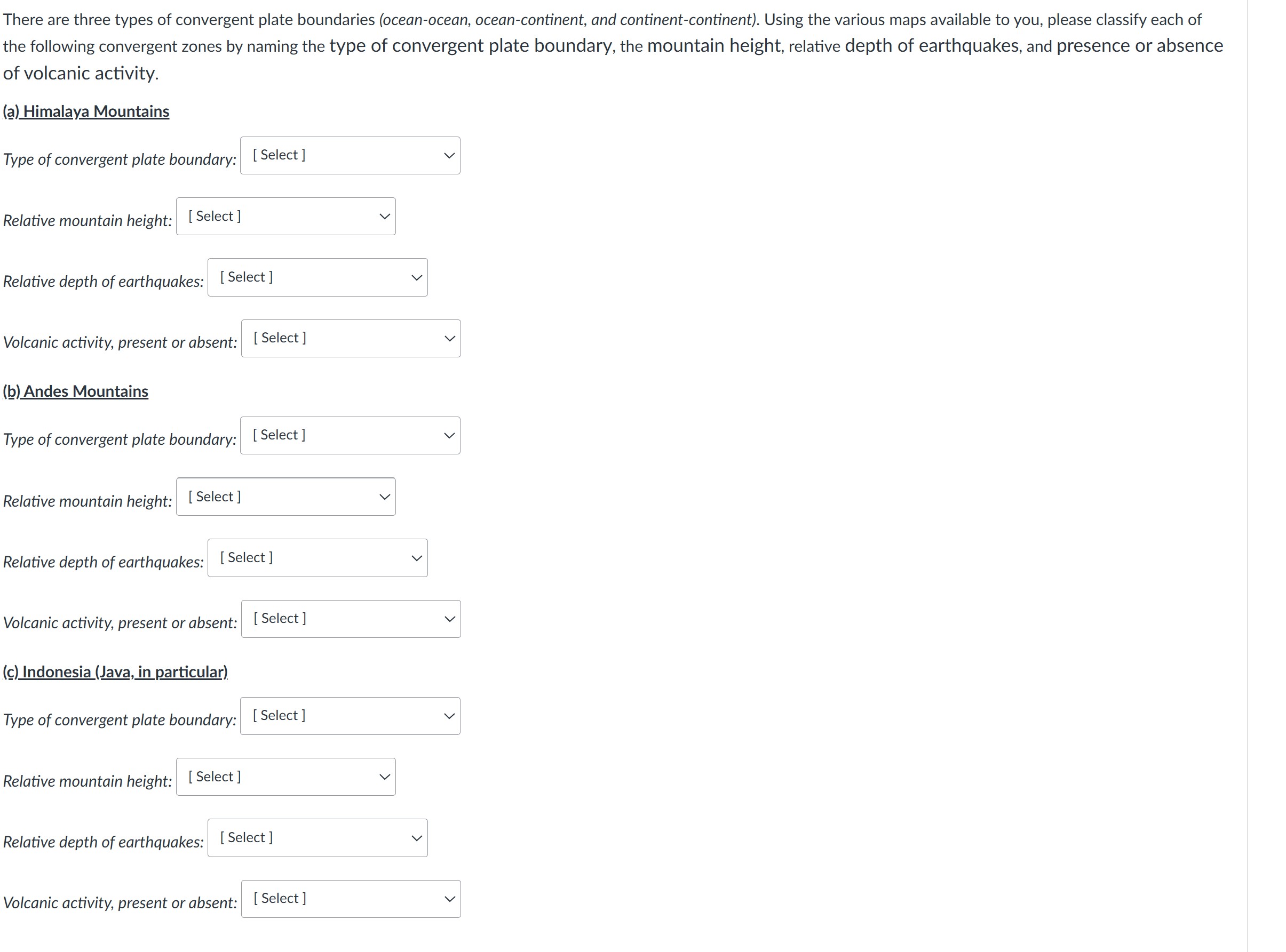The width and height of the screenshot is (1286, 952).
Task: Open Andes relative mountain height dropdown
Action: (x=286, y=497)
